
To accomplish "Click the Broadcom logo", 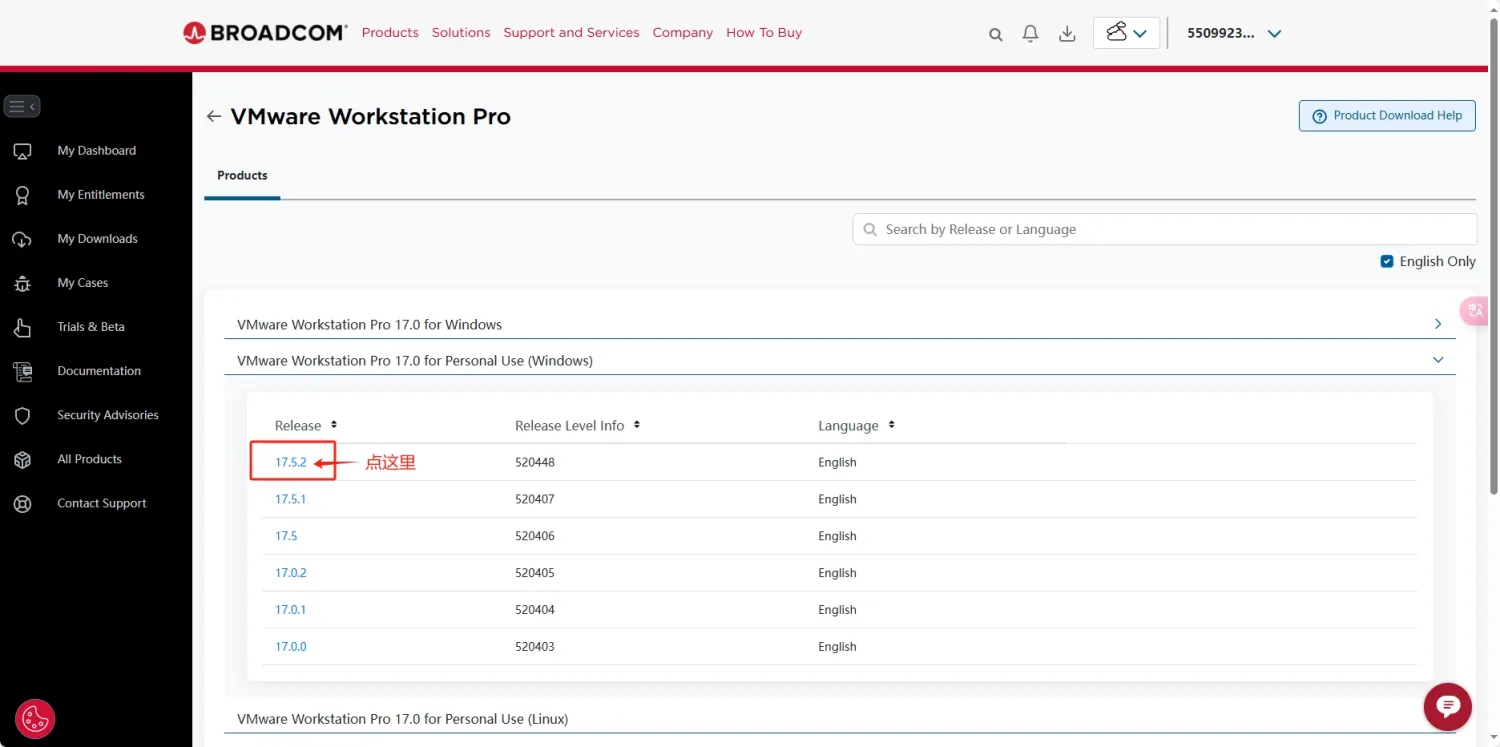I will (265, 33).
